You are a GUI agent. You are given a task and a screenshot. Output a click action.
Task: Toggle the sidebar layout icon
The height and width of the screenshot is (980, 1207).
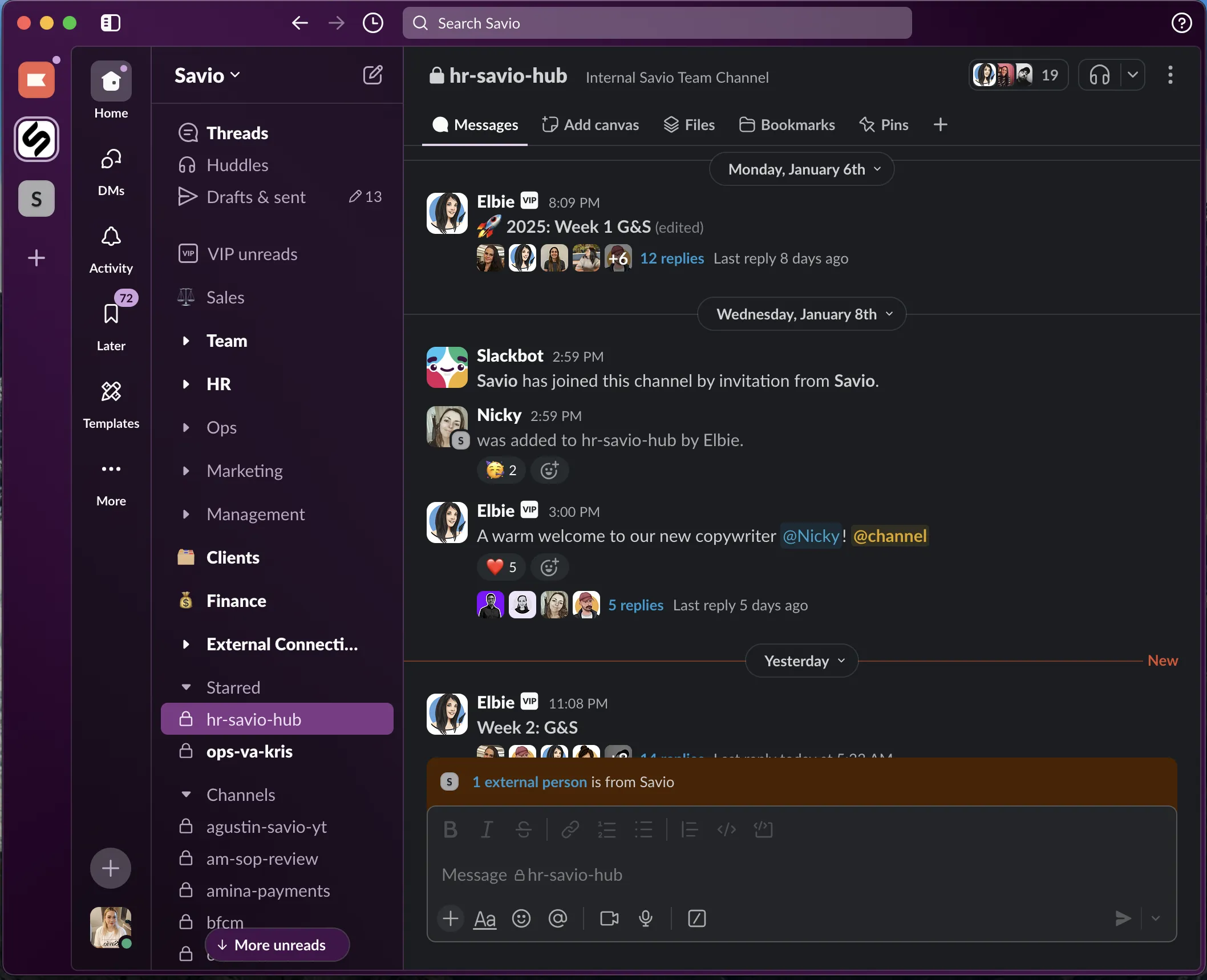point(110,23)
